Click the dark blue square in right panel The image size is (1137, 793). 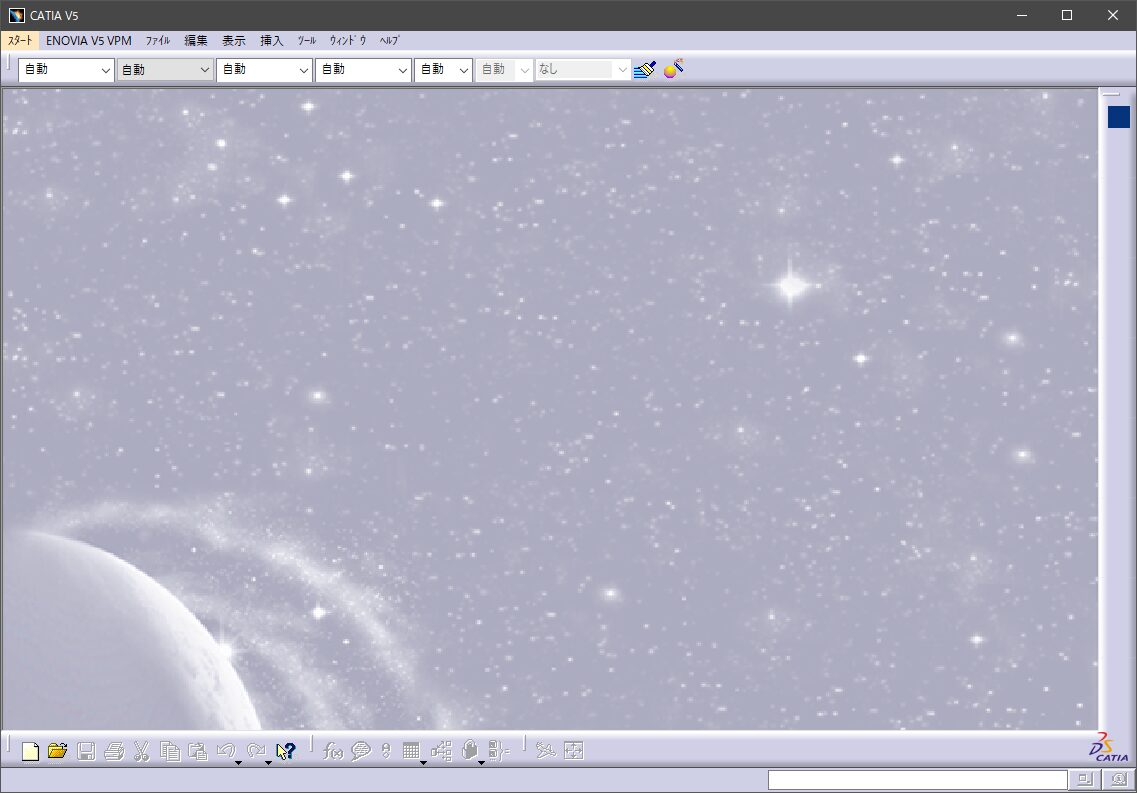pos(1118,117)
